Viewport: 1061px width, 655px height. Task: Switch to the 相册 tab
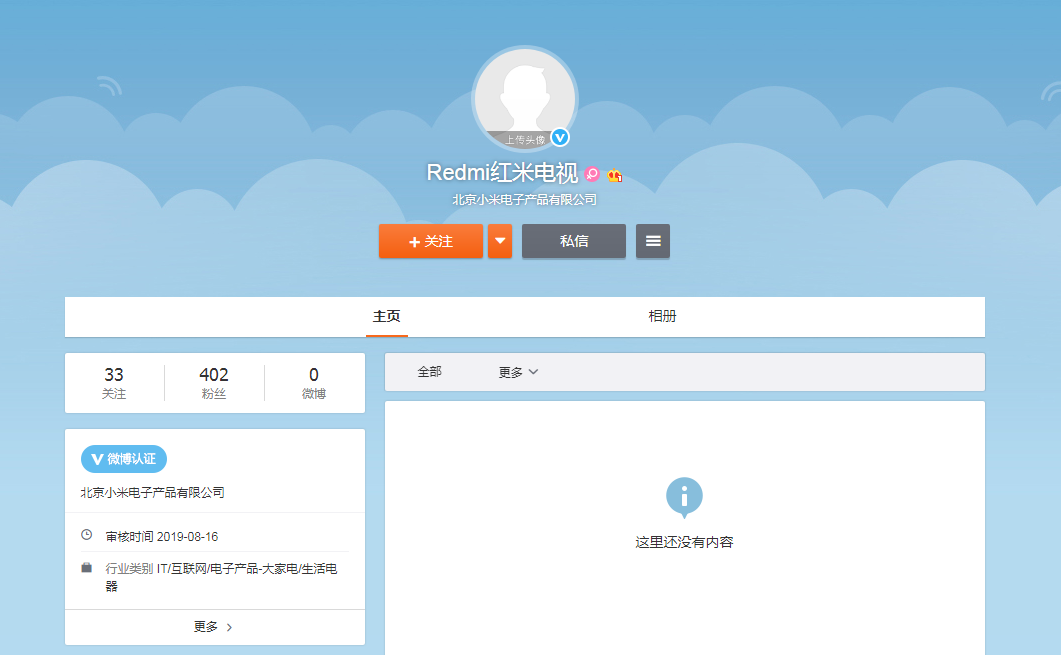(x=662, y=316)
